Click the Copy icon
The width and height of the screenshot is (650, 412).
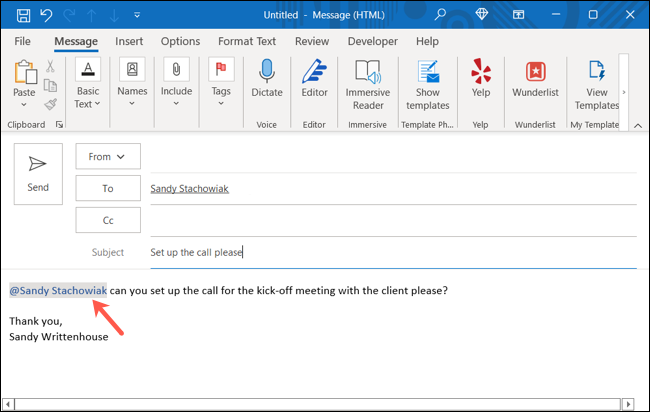(51, 85)
